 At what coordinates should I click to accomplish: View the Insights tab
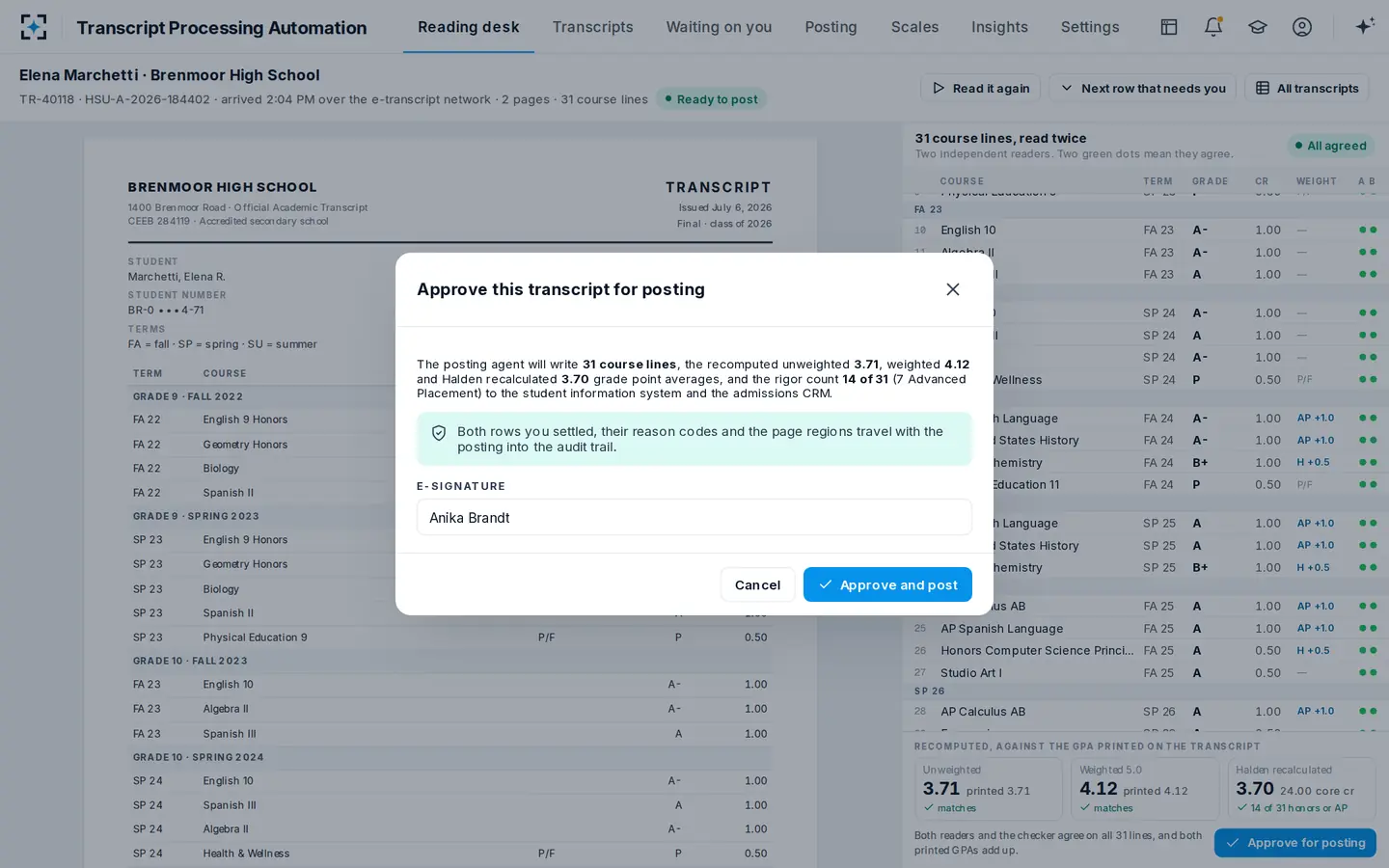999,27
